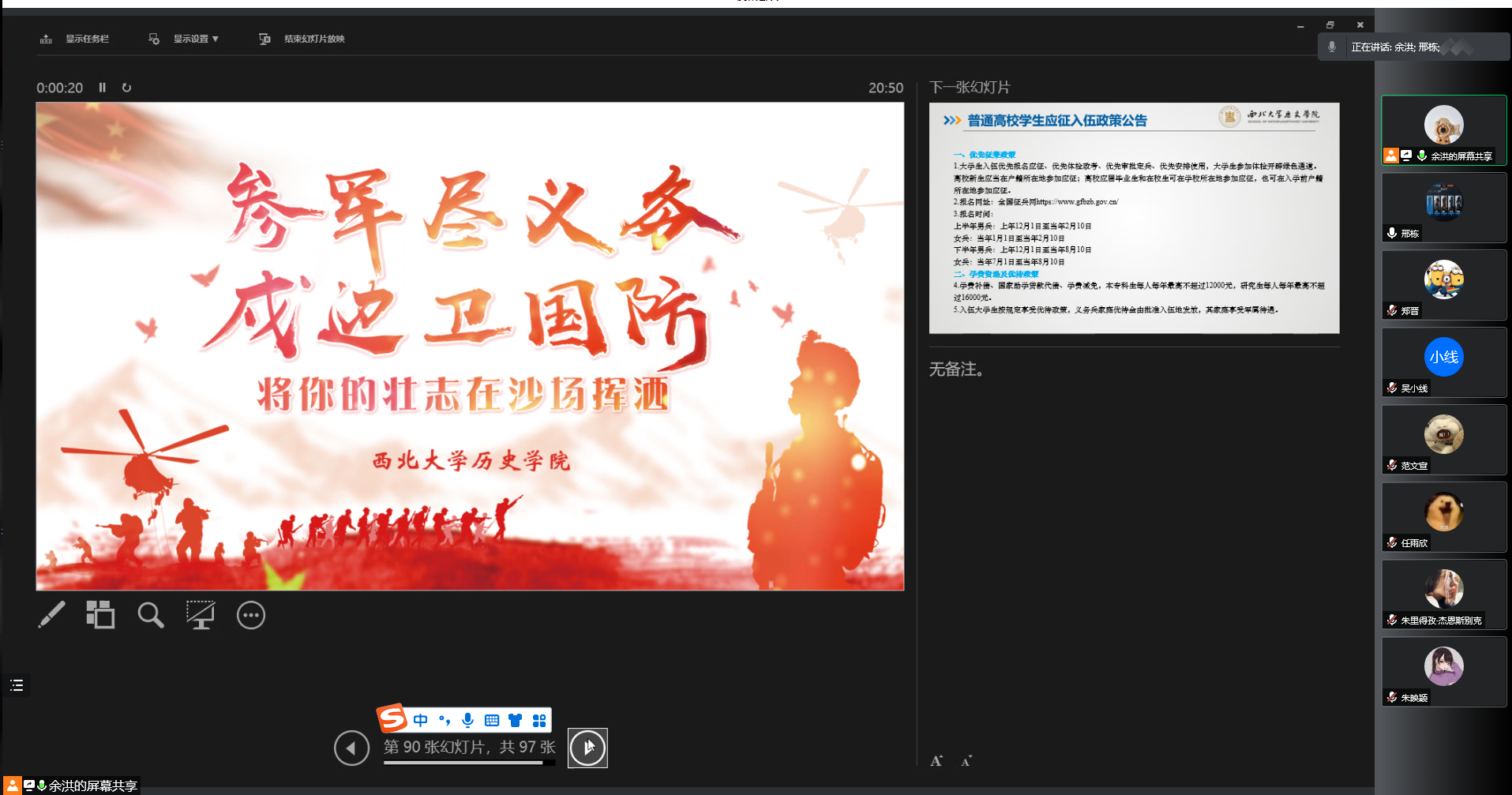The image size is (1512, 795).
Task: Toggle black screen for the slideshow
Action: click(x=201, y=615)
